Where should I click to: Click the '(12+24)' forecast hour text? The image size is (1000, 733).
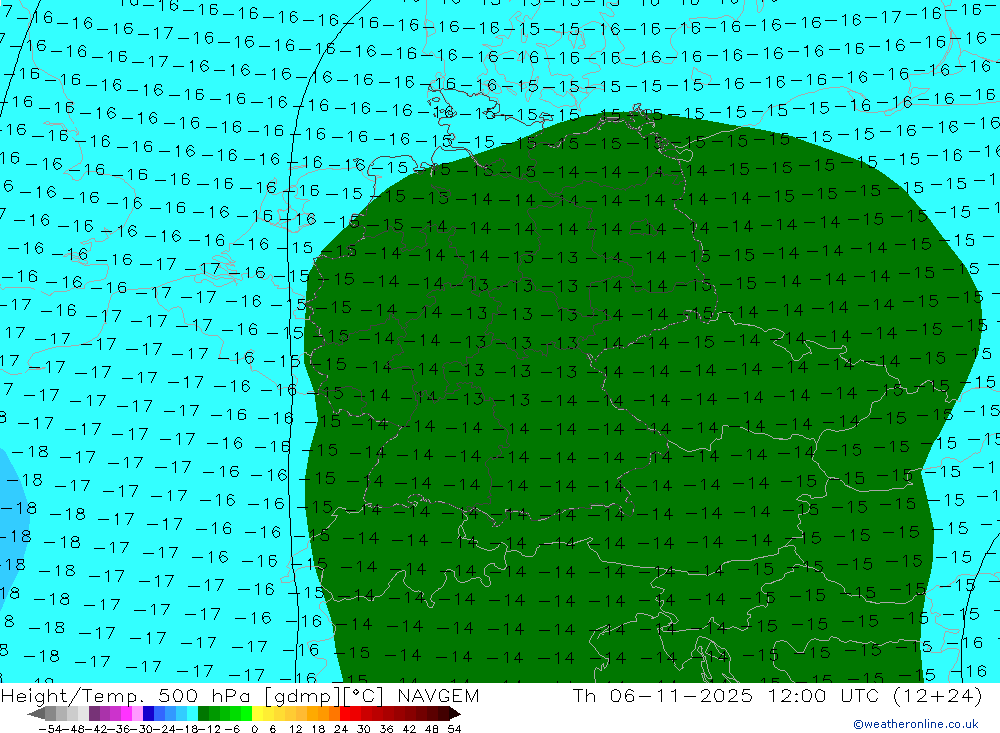point(938,695)
